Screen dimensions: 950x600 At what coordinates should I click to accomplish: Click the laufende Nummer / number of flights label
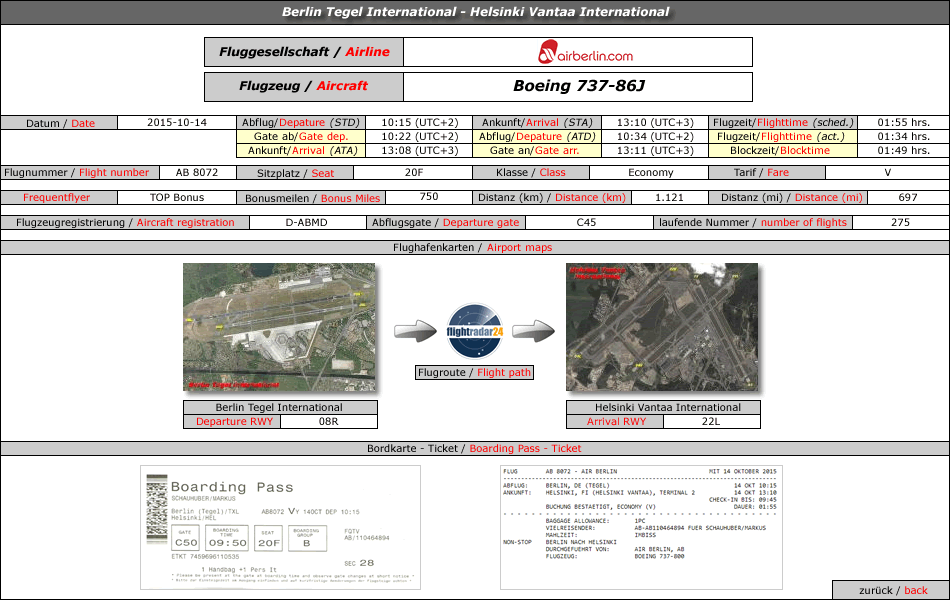pos(753,222)
